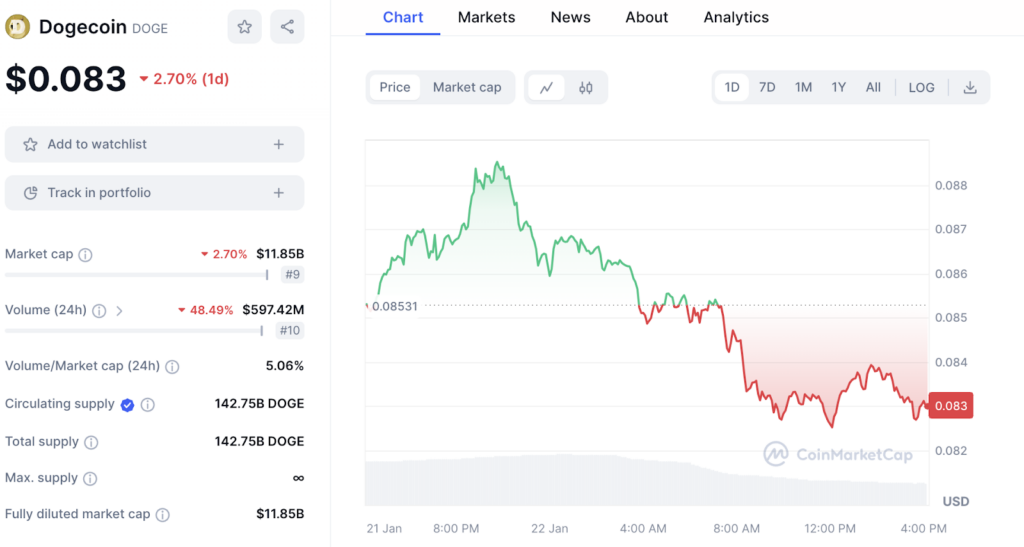Expand Volume (24h) chevron arrow
Viewport: 1024px width, 547px height.
(x=120, y=311)
